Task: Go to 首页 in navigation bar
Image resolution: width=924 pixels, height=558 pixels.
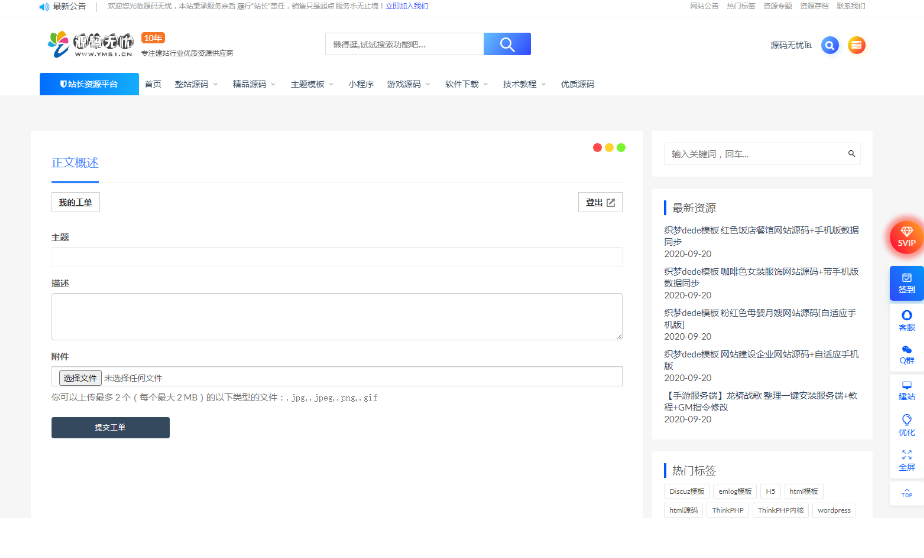Action: tap(153, 84)
